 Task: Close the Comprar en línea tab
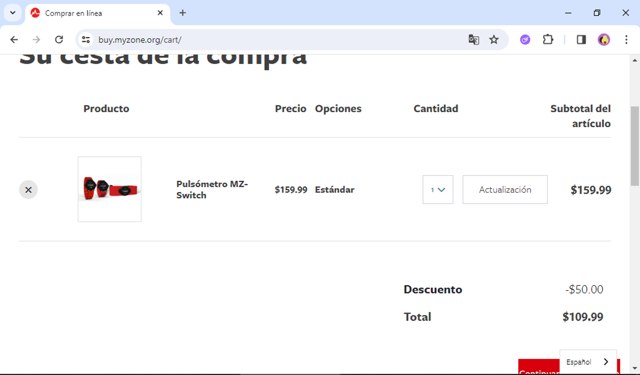160,13
